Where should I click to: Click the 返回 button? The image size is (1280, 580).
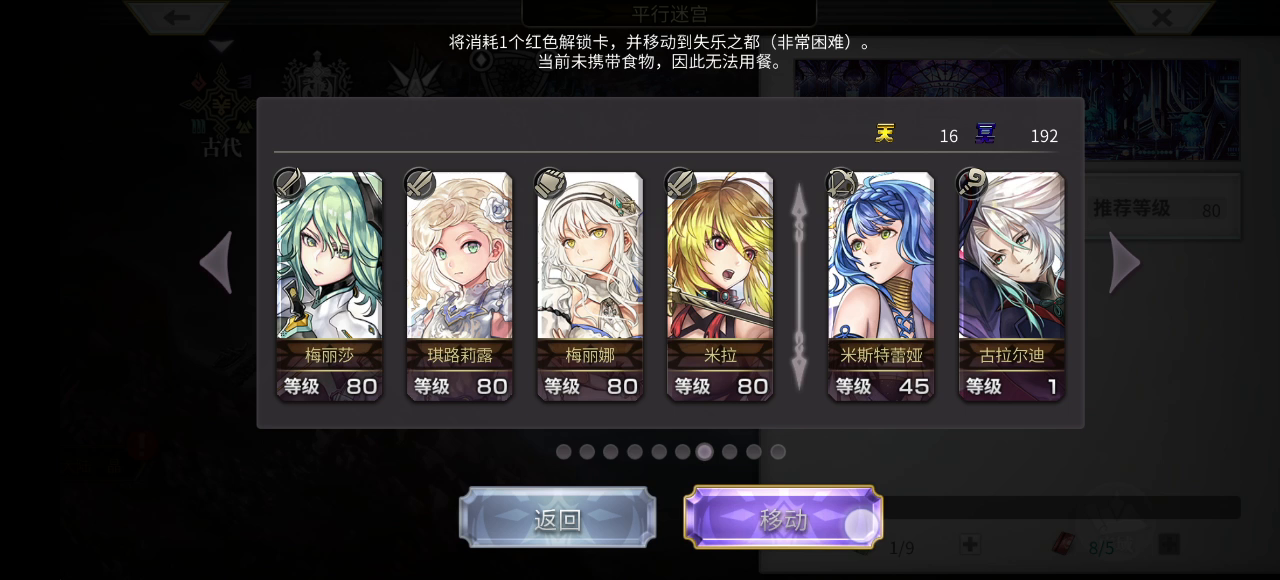coord(558,518)
